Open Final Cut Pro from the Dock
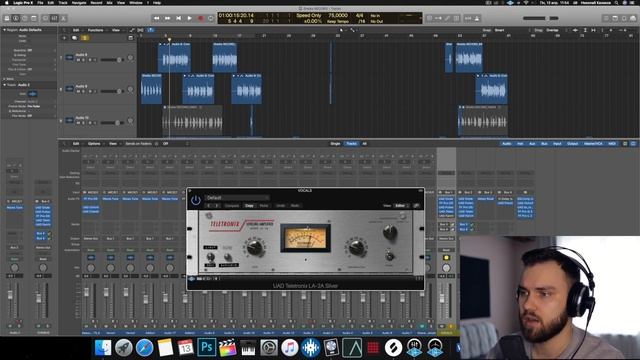 227,348
